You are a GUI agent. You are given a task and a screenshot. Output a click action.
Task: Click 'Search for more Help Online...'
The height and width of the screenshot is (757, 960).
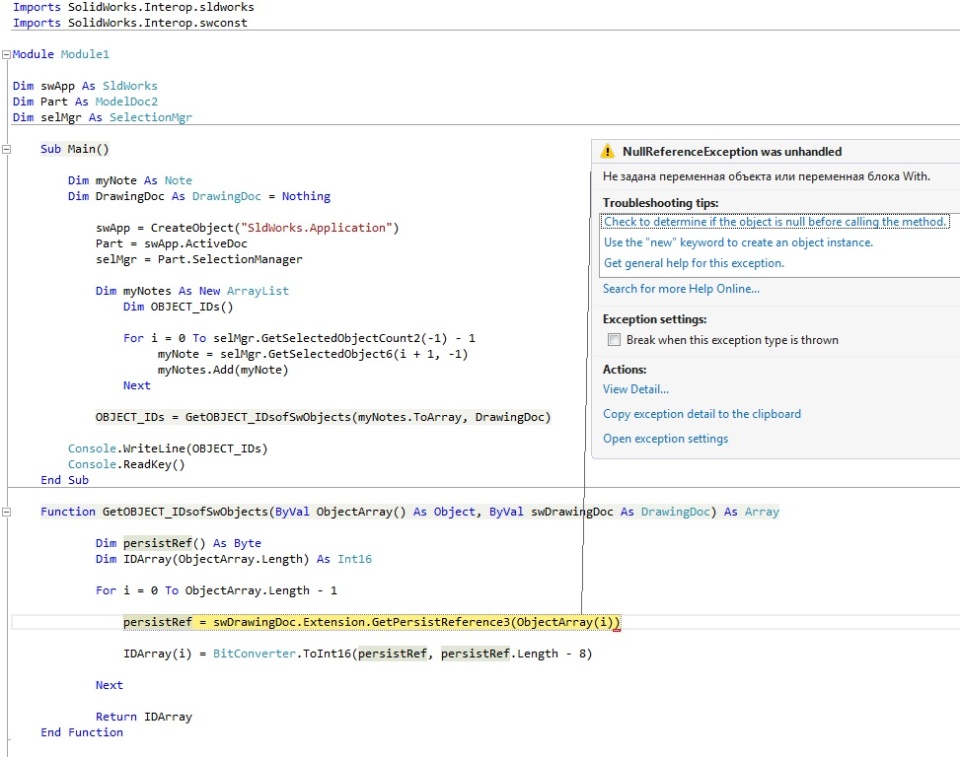681,289
